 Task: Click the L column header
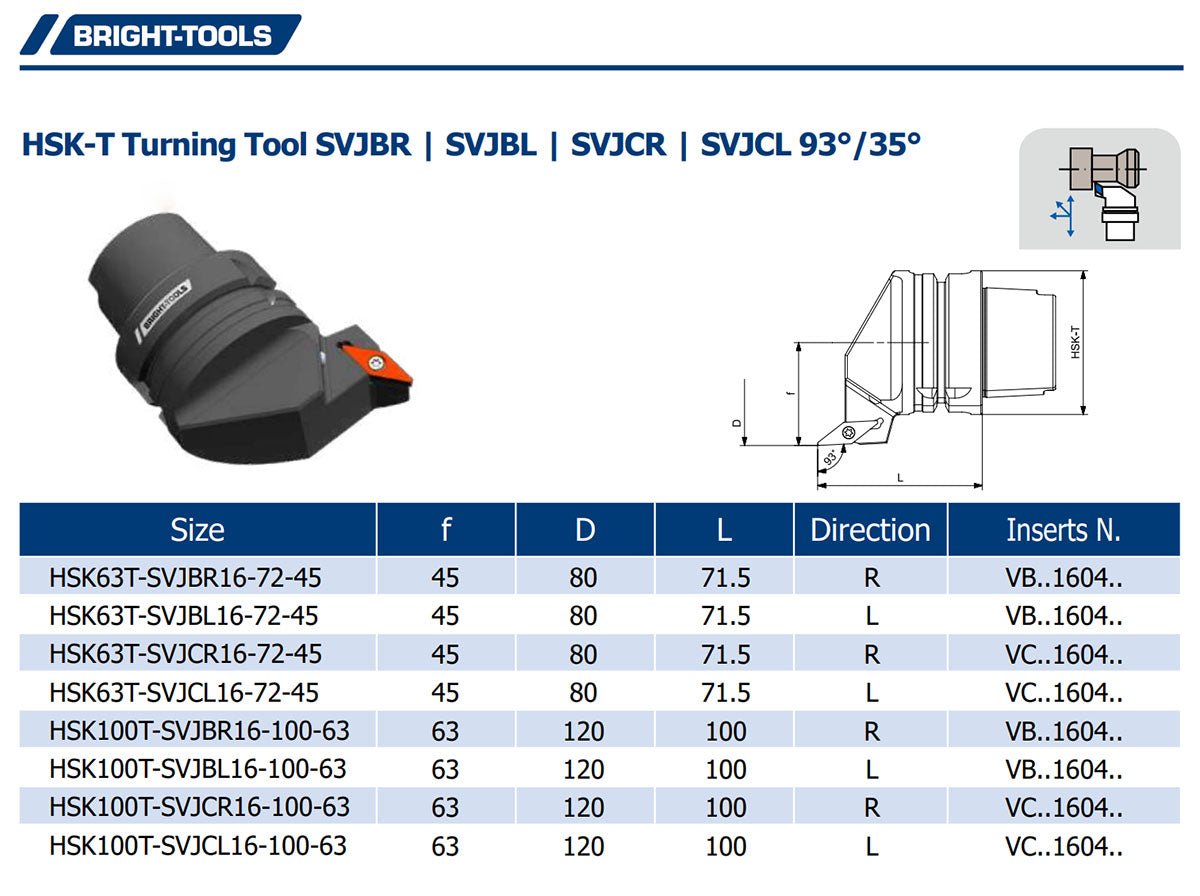[x=724, y=530]
